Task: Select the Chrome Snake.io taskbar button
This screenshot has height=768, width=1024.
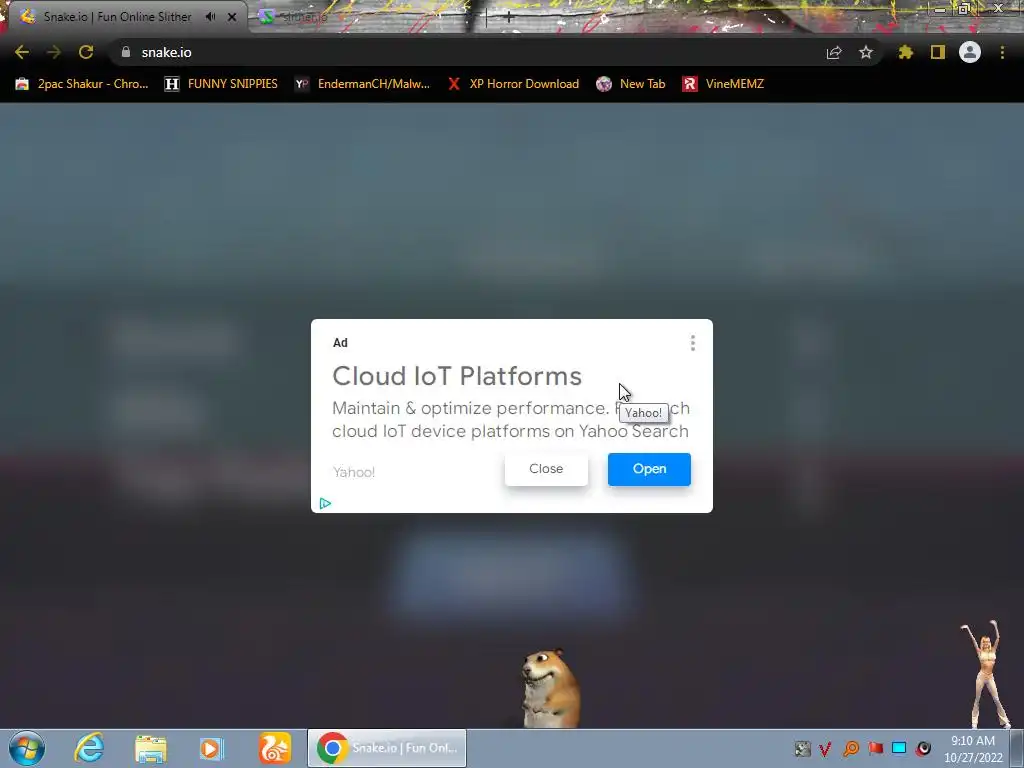Action: click(x=387, y=748)
